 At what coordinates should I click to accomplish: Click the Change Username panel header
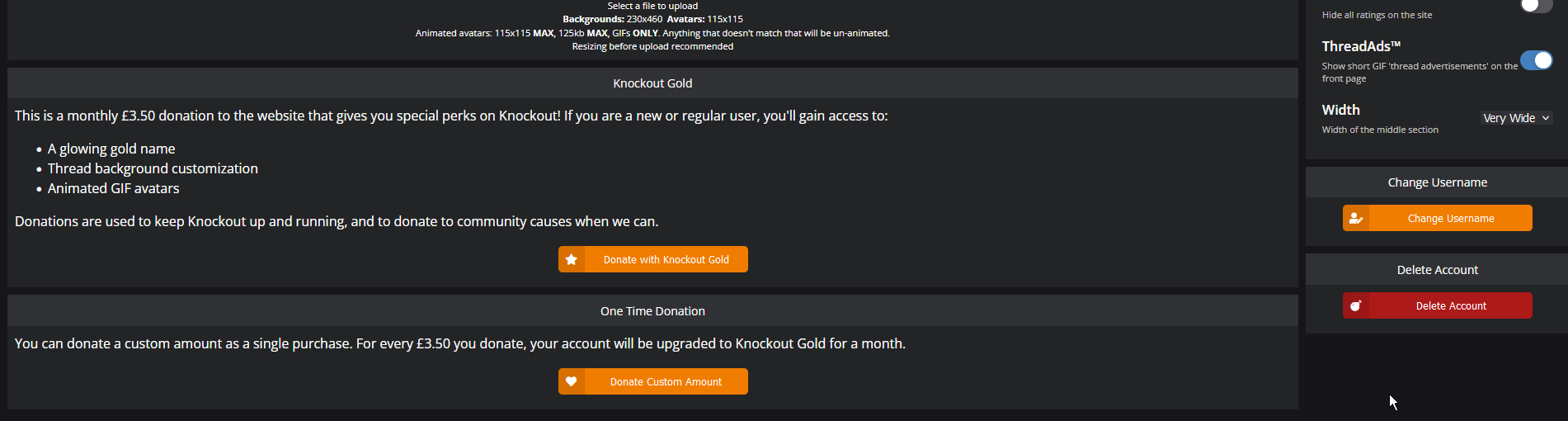click(x=1437, y=182)
